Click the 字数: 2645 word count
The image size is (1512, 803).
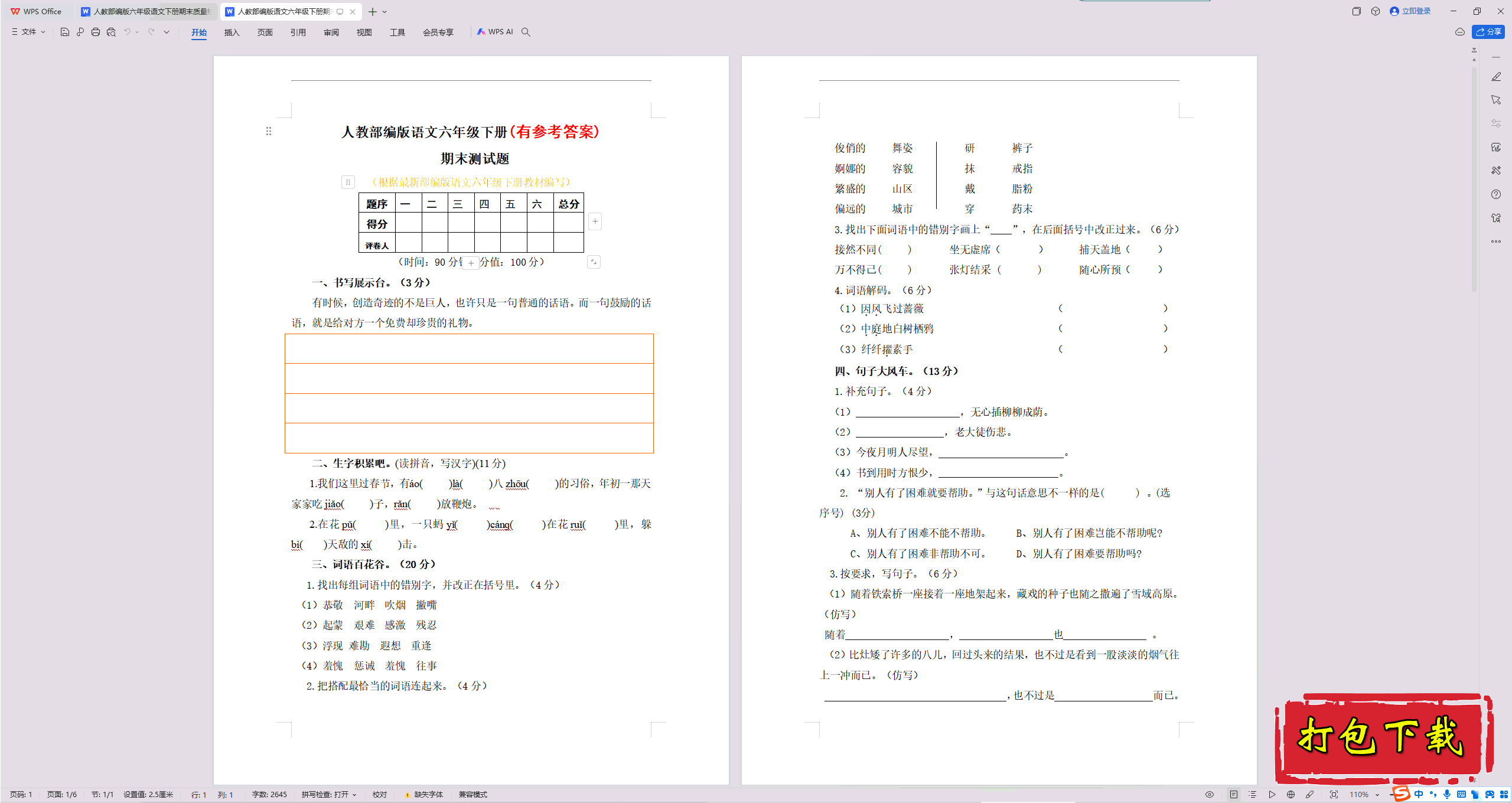(269, 795)
